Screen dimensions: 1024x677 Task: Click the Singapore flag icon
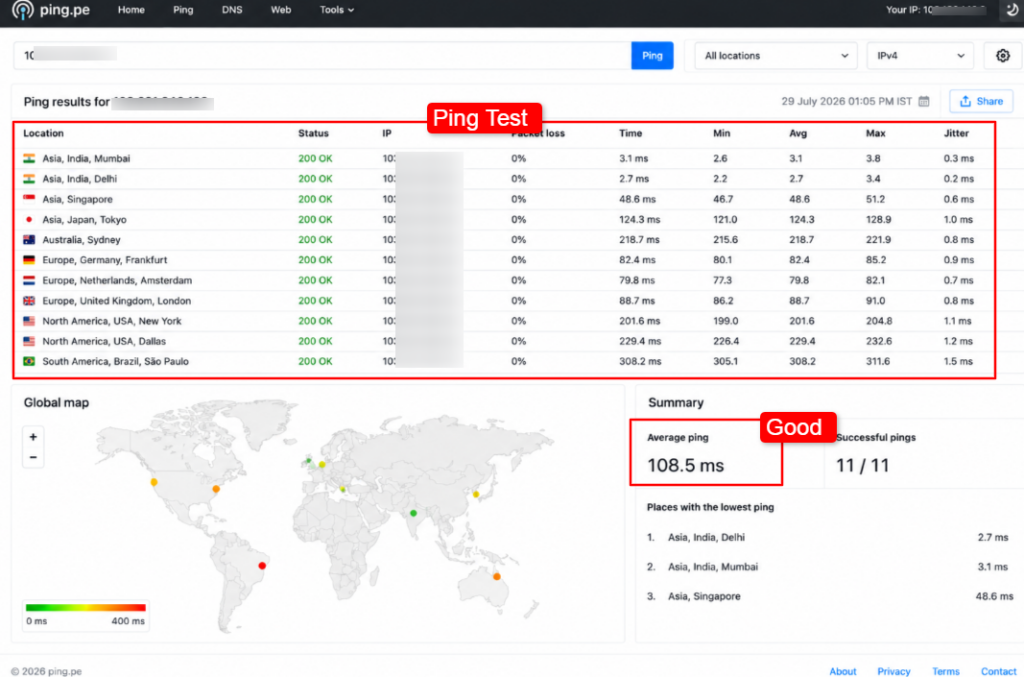click(29, 198)
